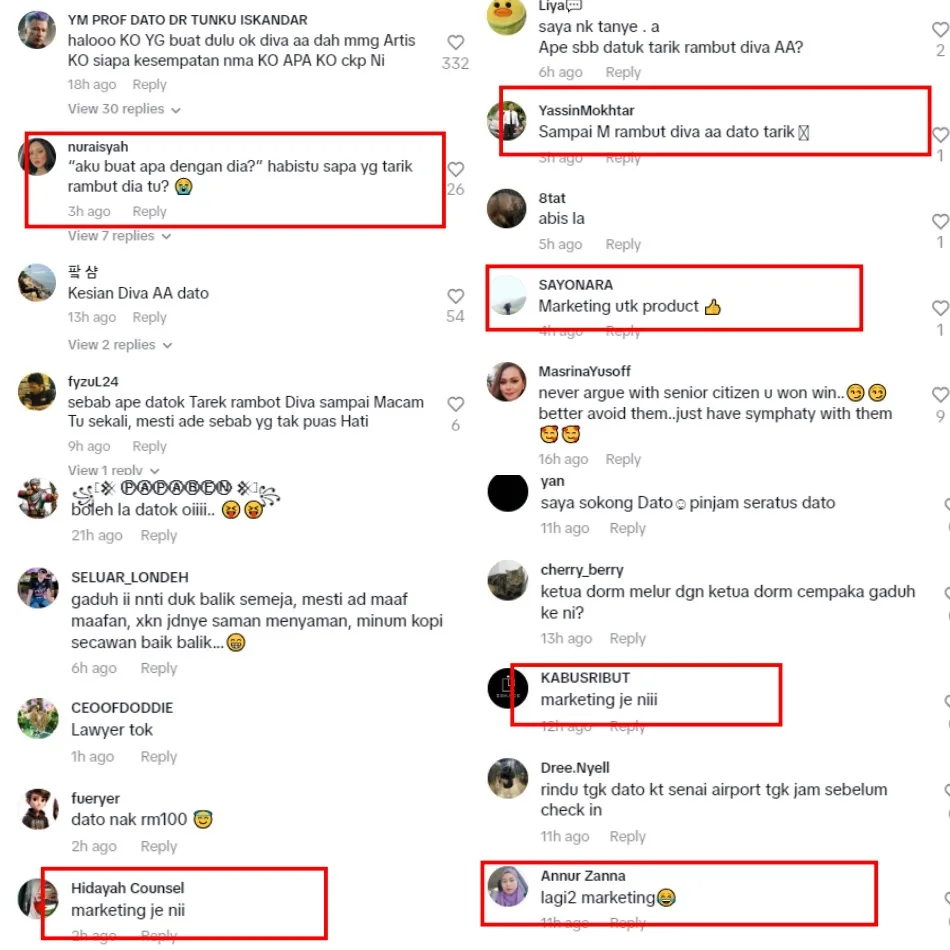Expand 'View 30 replies' thread

click(124, 109)
